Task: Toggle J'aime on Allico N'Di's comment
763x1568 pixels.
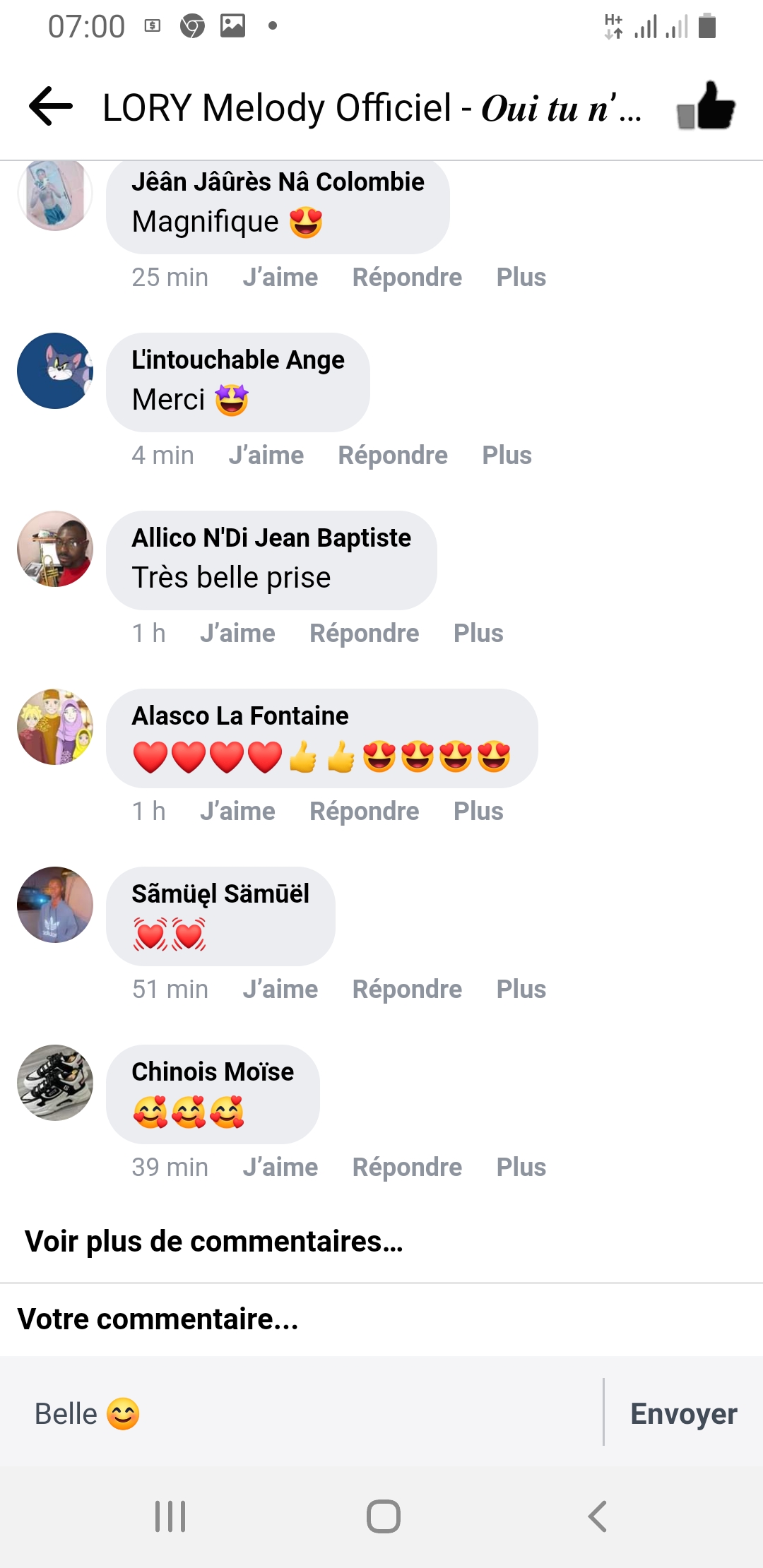Action: click(237, 634)
